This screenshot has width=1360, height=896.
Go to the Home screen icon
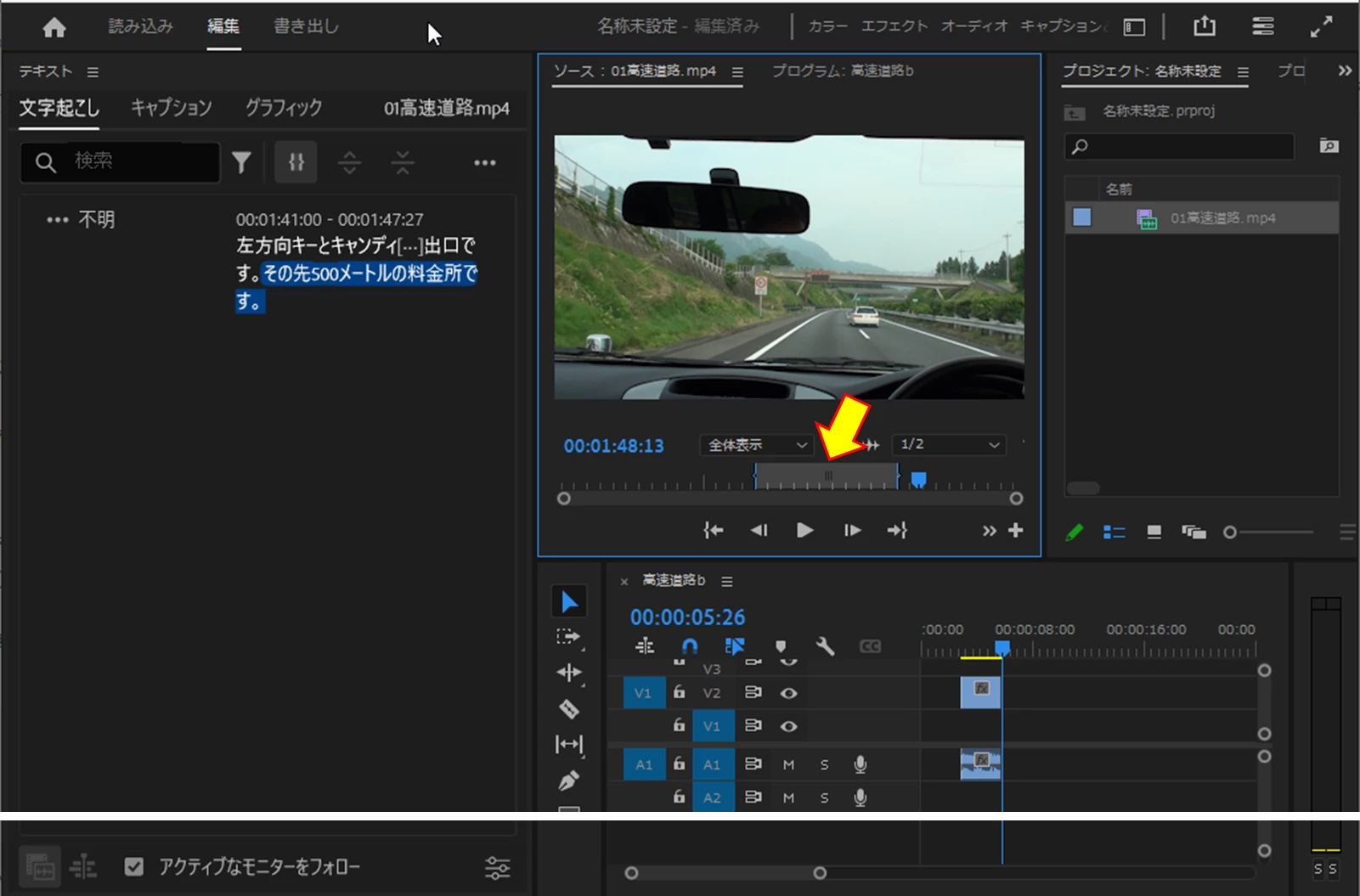pos(54,28)
